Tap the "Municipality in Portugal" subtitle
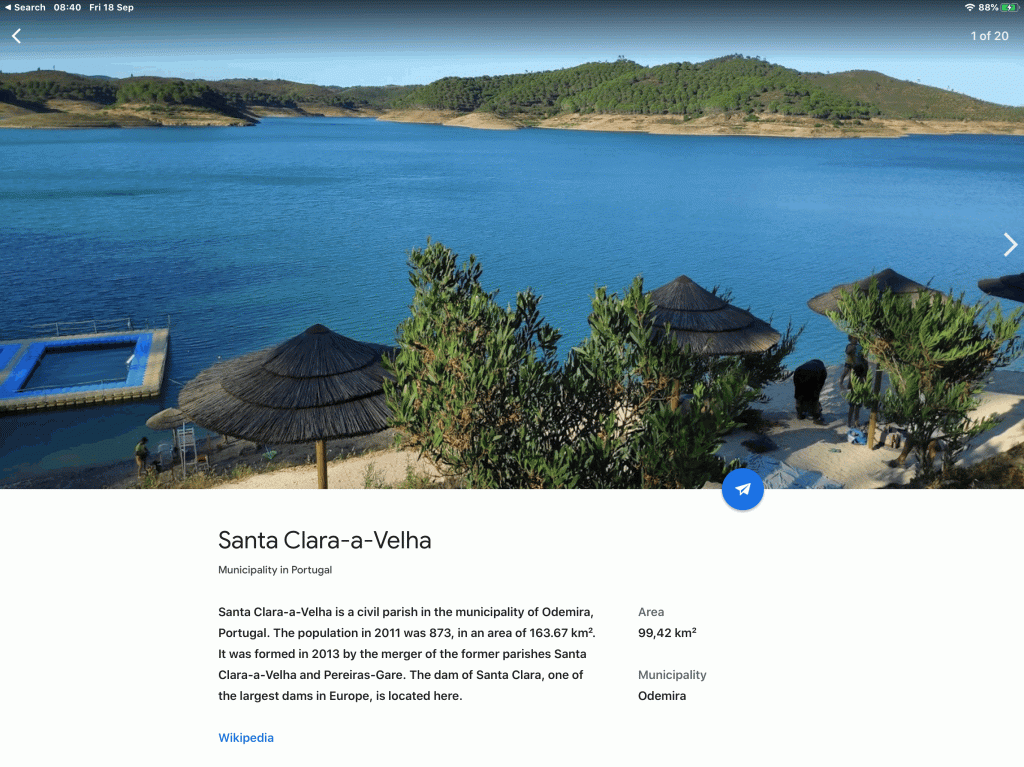Screen dimensions: 1024x767 coord(275,570)
